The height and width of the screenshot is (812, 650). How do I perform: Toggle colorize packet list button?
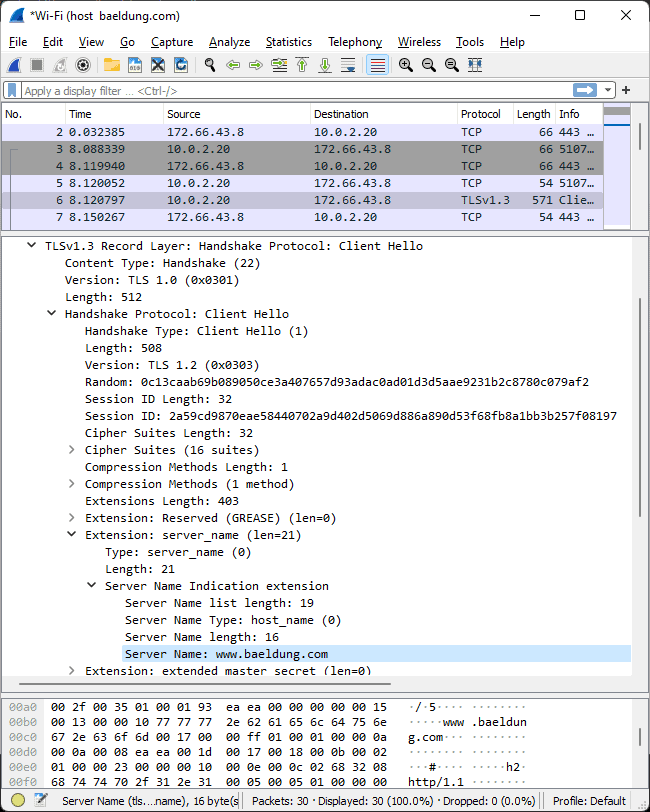click(x=377, y=65)
